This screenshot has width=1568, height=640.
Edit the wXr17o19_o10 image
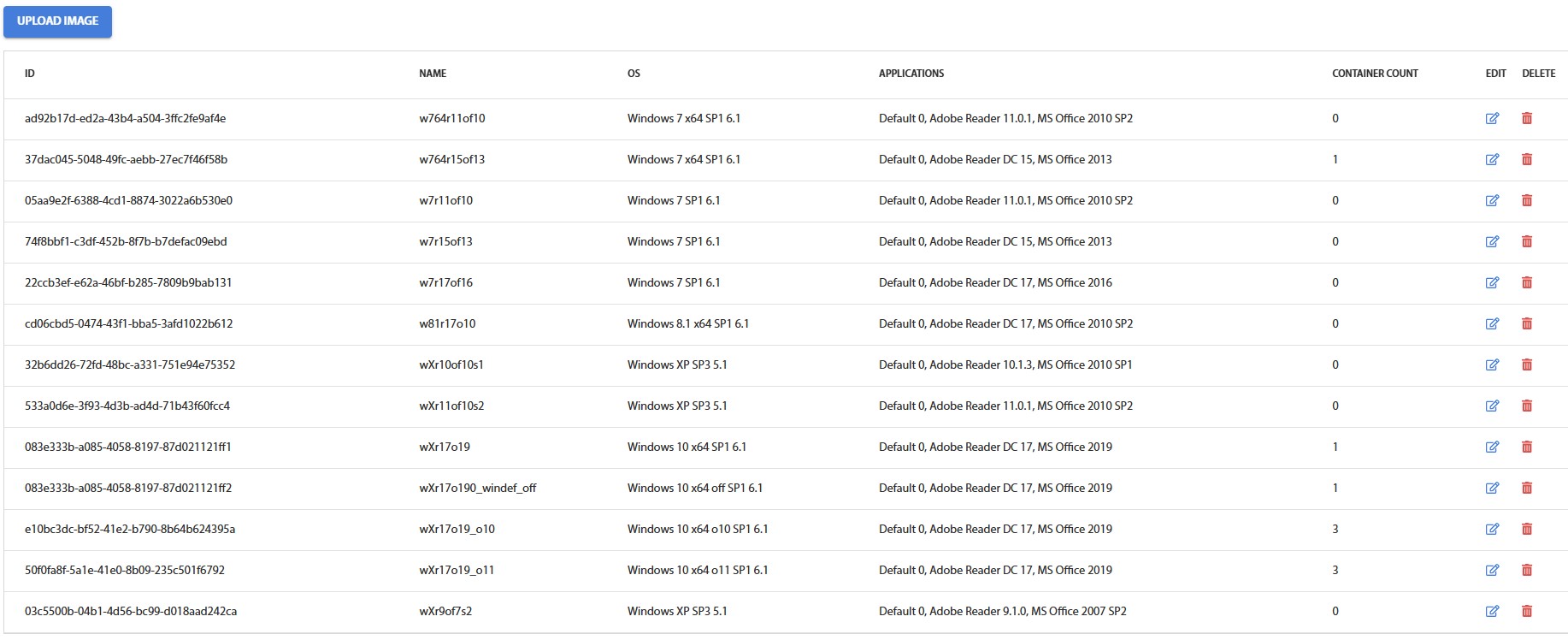[x=1492, y=530]
